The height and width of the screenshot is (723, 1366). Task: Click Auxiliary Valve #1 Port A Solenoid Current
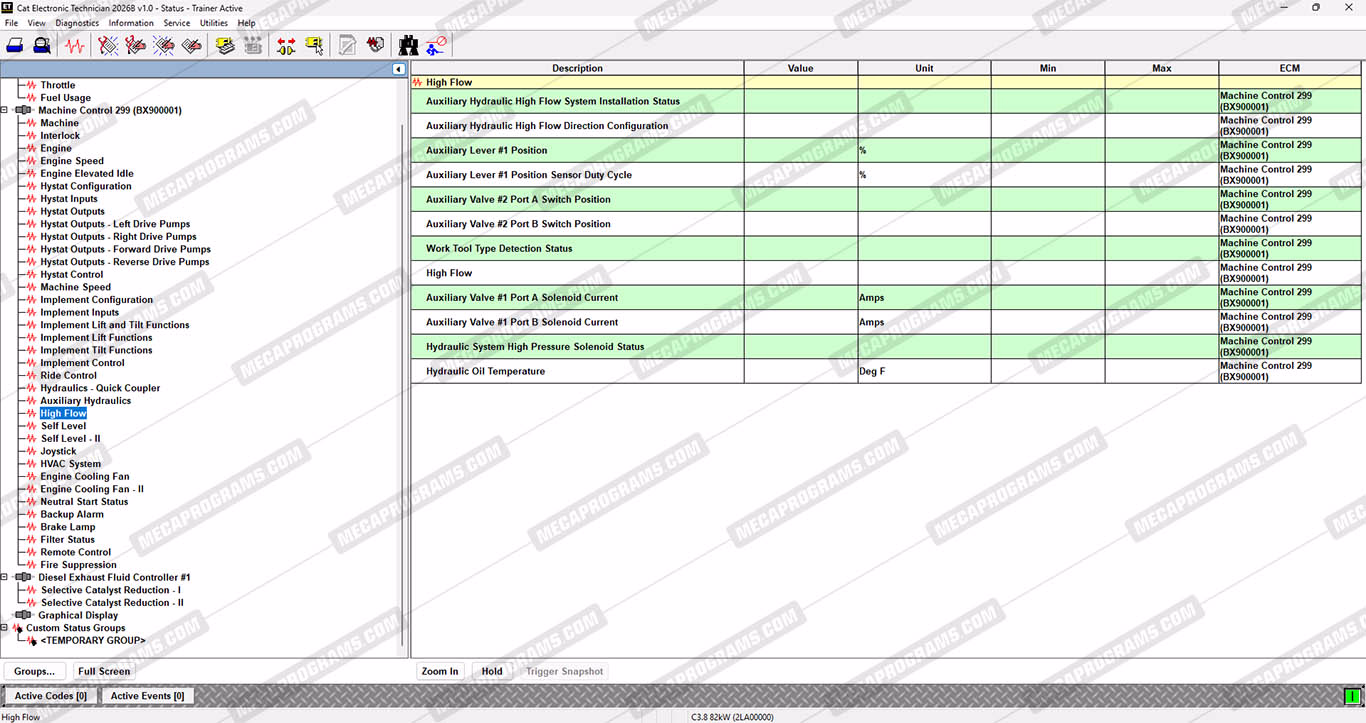(522, 298)
